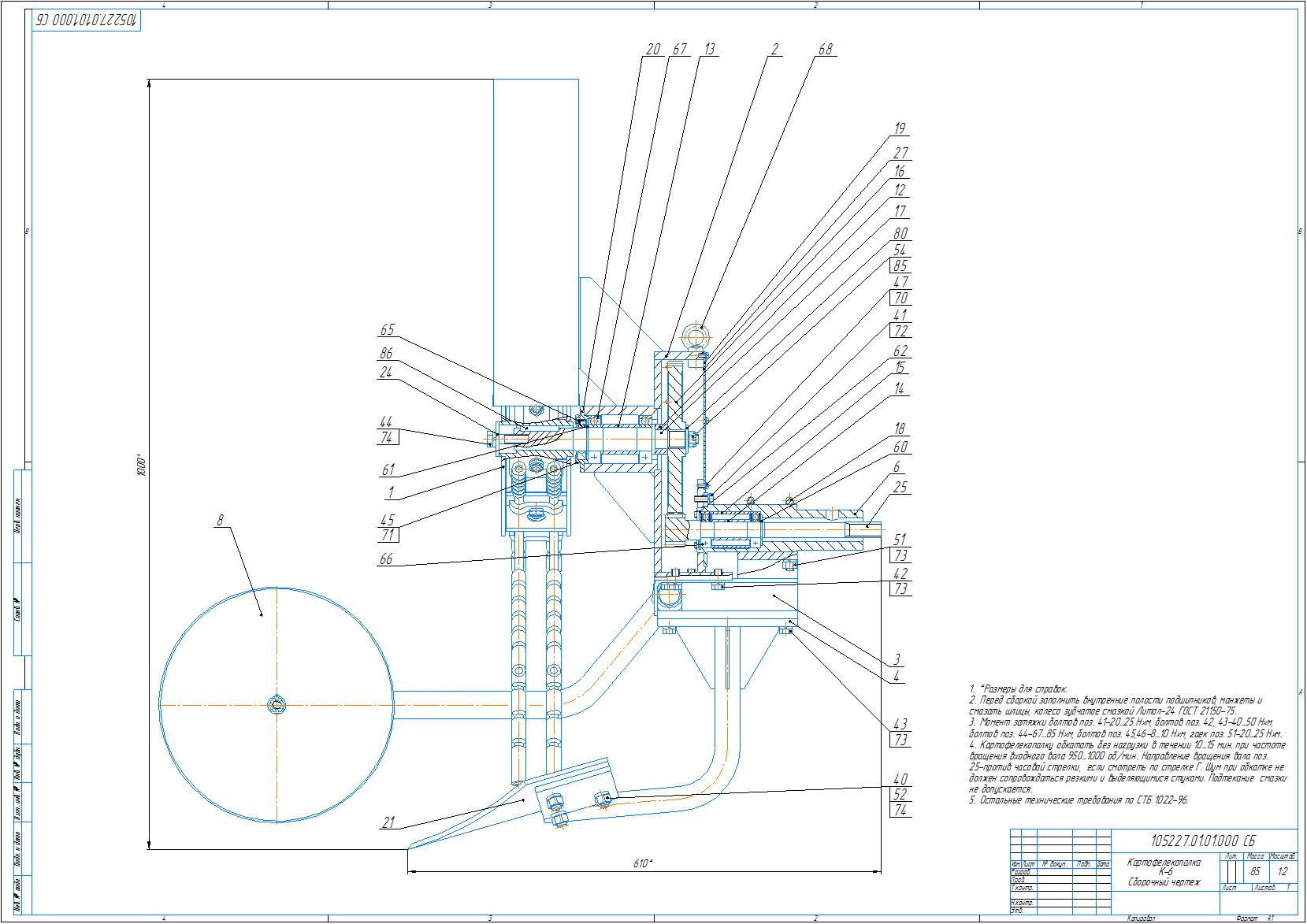This screenshot has width=1307, height=924.
Task: Click part callout number 68
Action: (x=824, y=50)
